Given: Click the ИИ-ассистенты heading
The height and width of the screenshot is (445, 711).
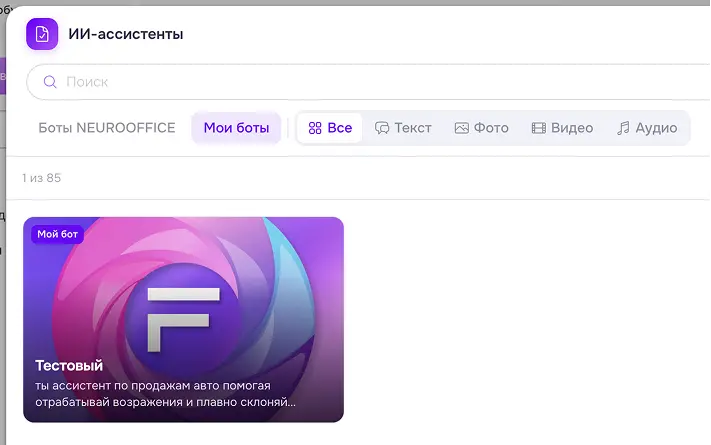Looking at the screenshot, I should click(x=126, y=34).
